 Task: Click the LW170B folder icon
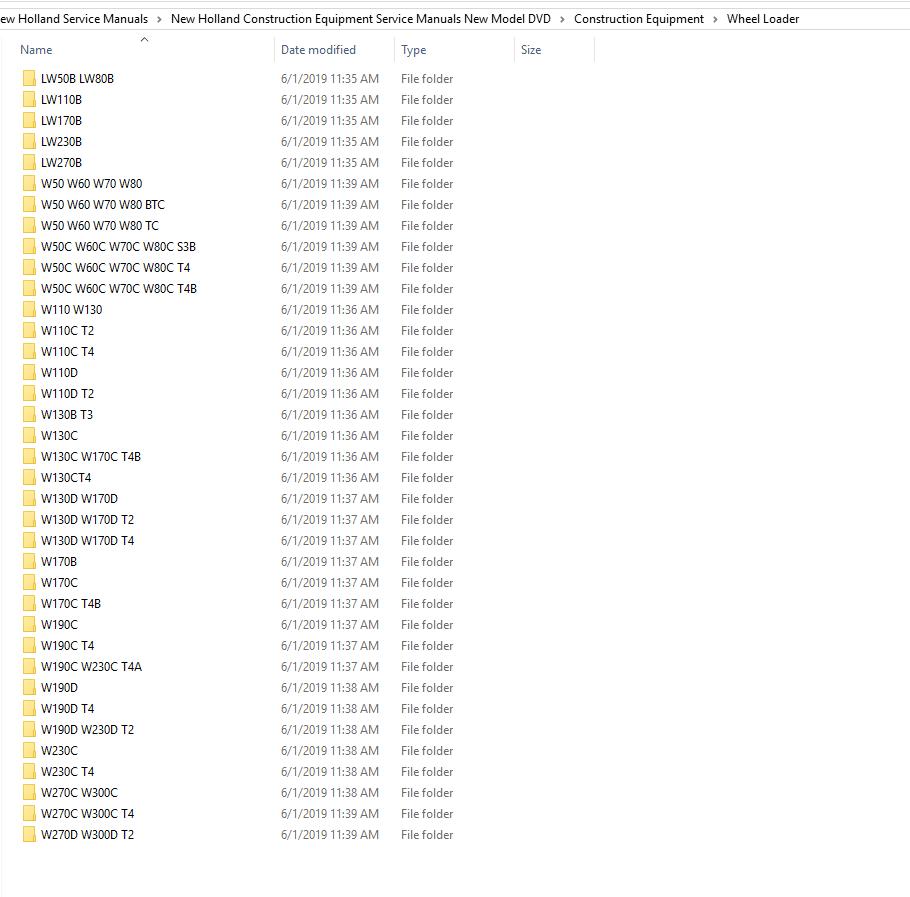pos(29,120)
